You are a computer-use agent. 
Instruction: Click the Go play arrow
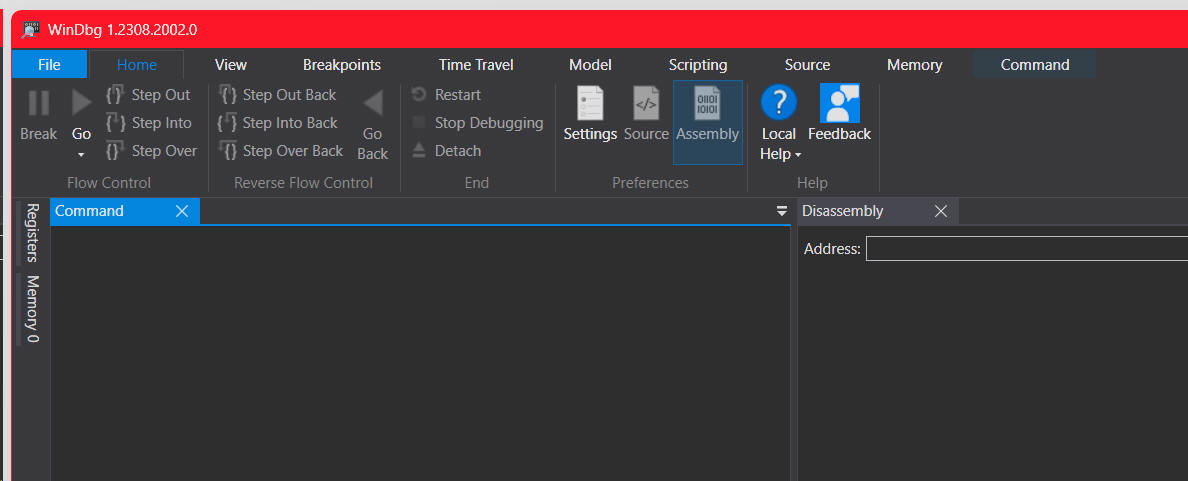point(82,103)
